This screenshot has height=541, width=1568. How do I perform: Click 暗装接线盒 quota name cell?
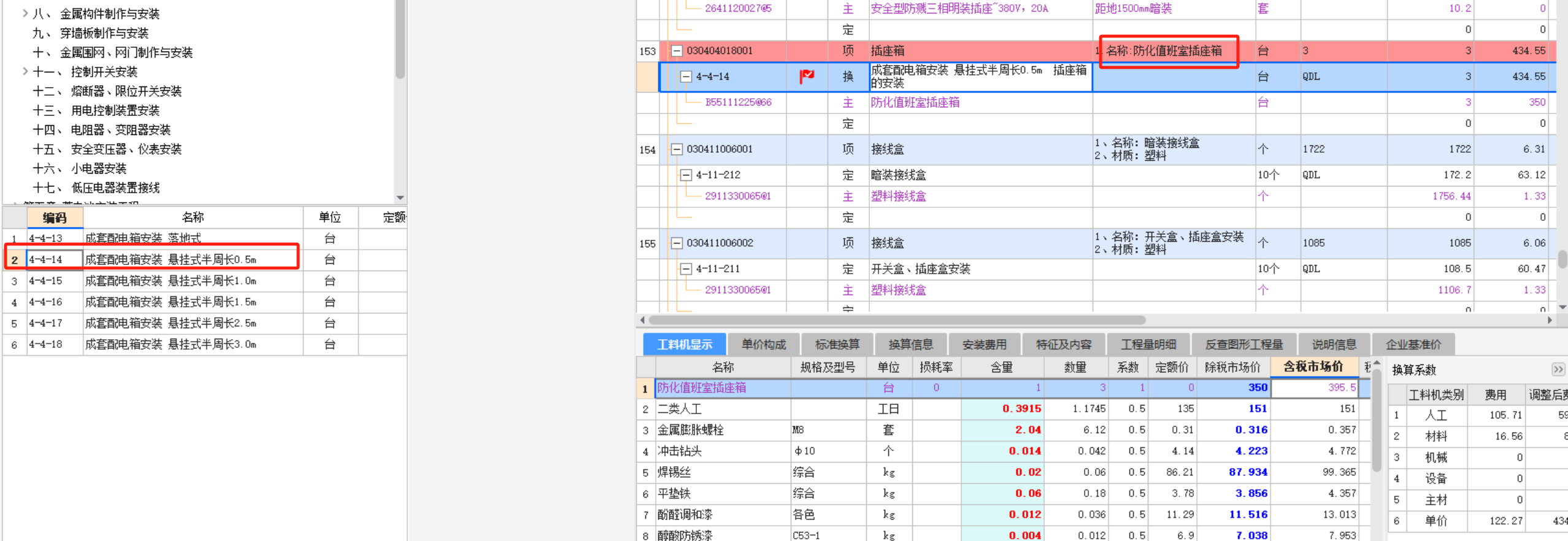point(980,175)
